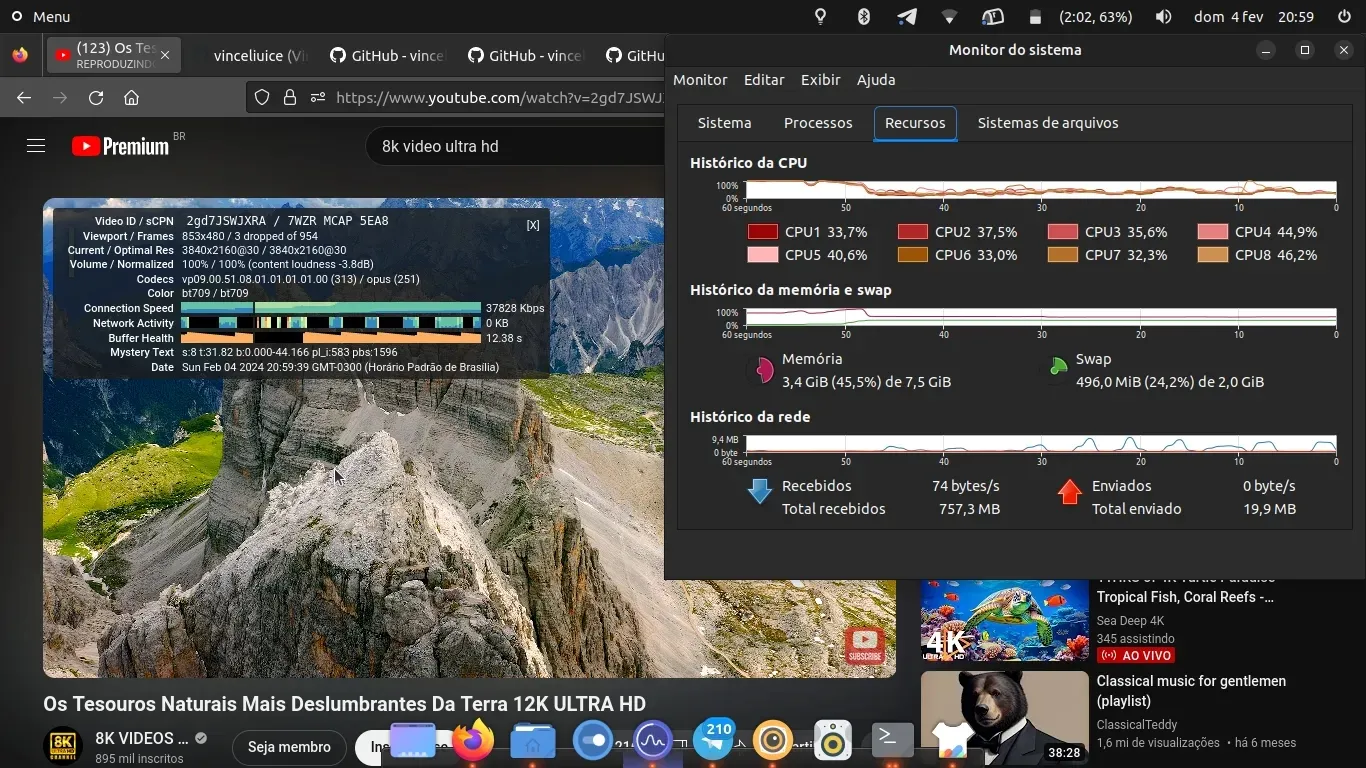This screenshot has height=768, width=1366.
Task: Open Telegram from the dock
Action: tap(714, 741)
